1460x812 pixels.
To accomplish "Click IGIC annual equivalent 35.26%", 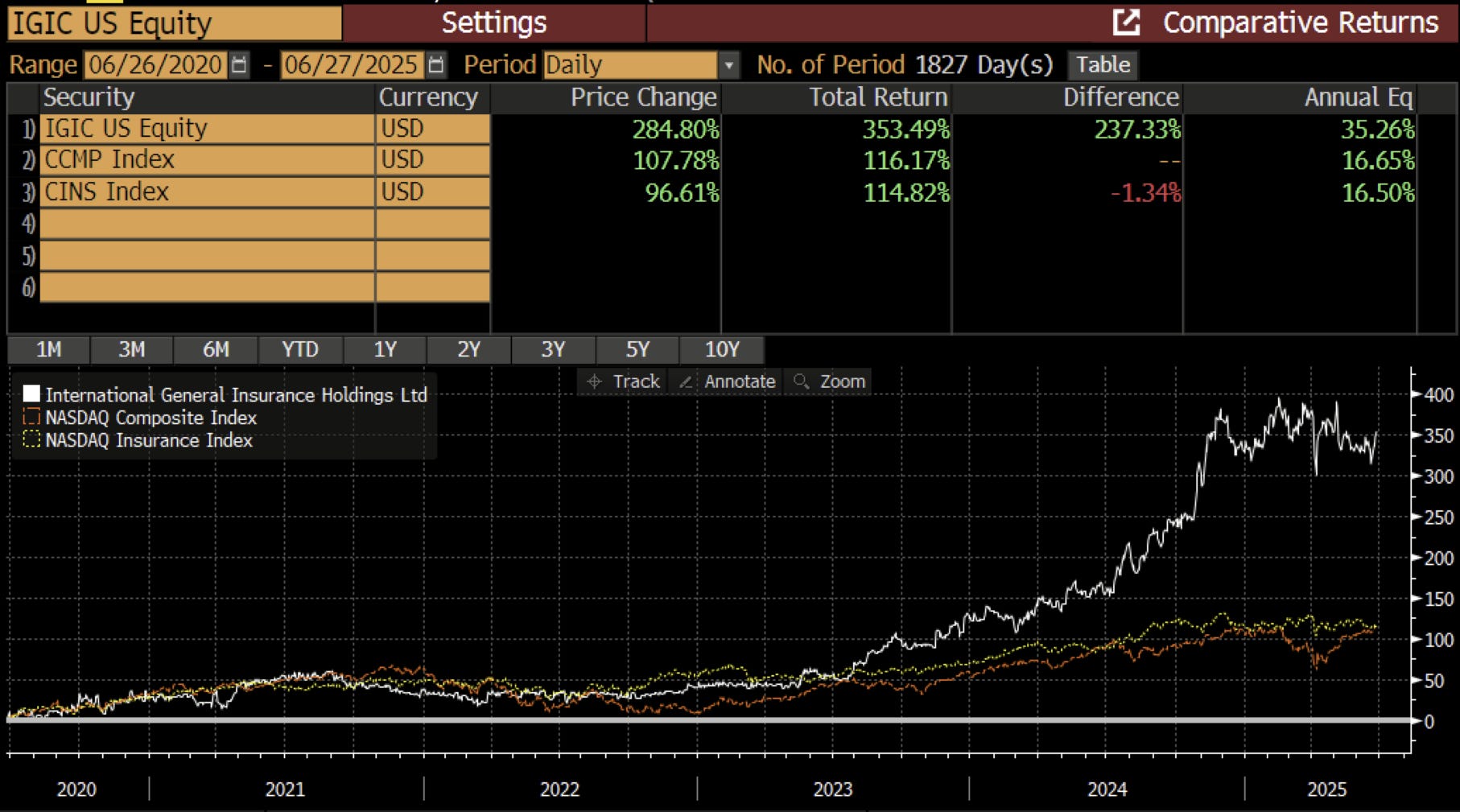I will (1377, 129).
